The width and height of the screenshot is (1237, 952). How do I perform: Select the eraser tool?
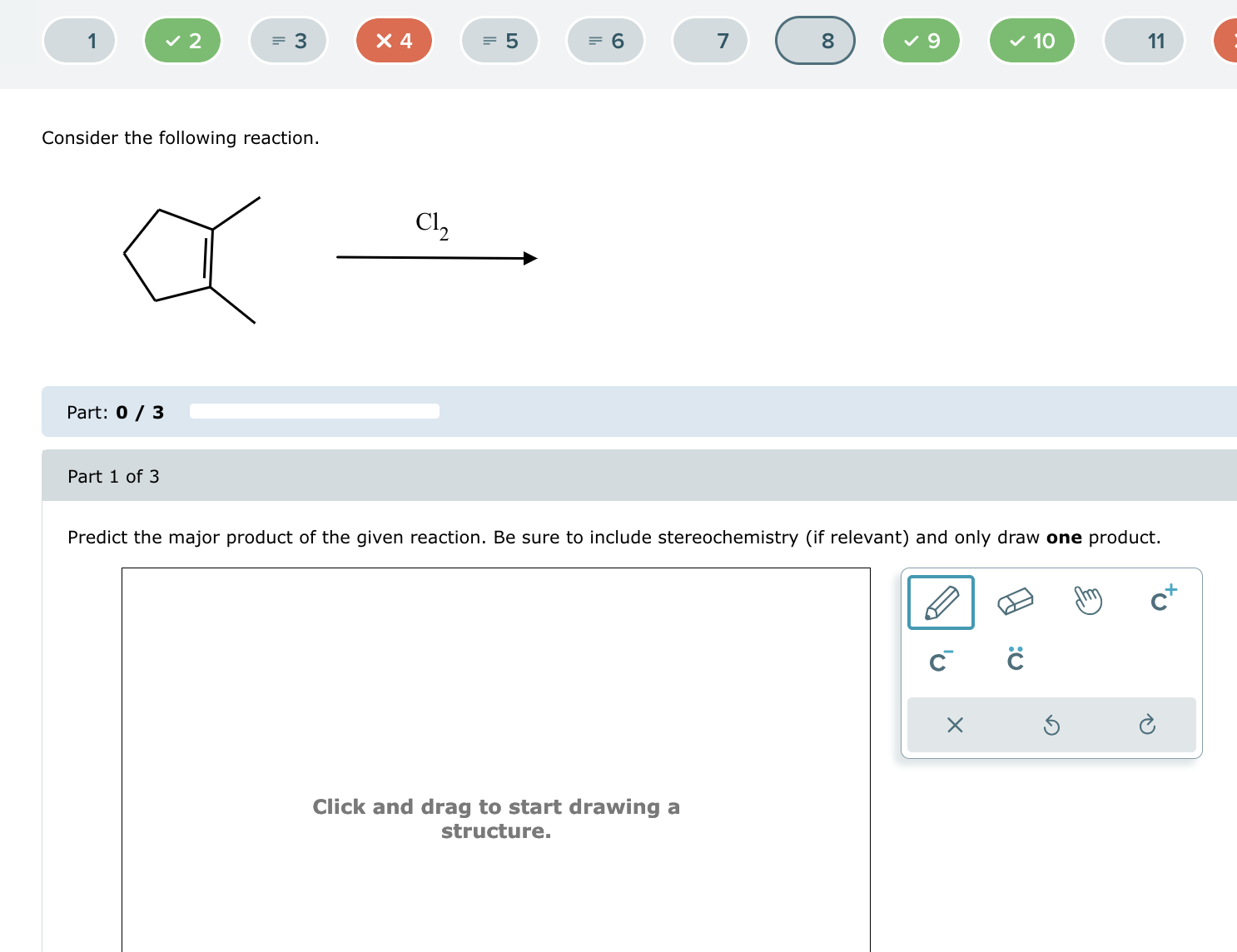tap(1013, 602)
